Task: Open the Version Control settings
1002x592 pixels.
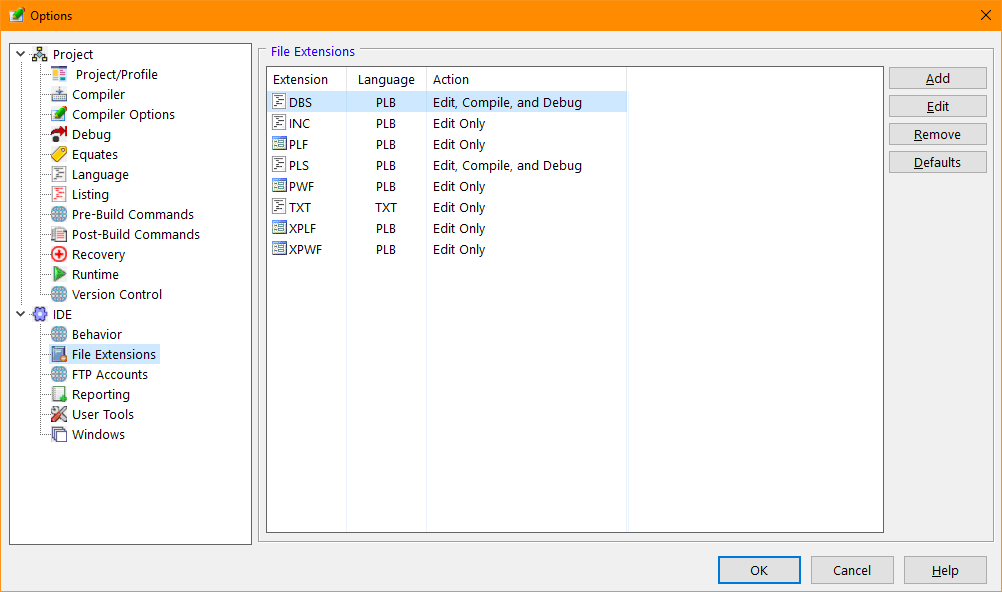Action: pos(115,294)
